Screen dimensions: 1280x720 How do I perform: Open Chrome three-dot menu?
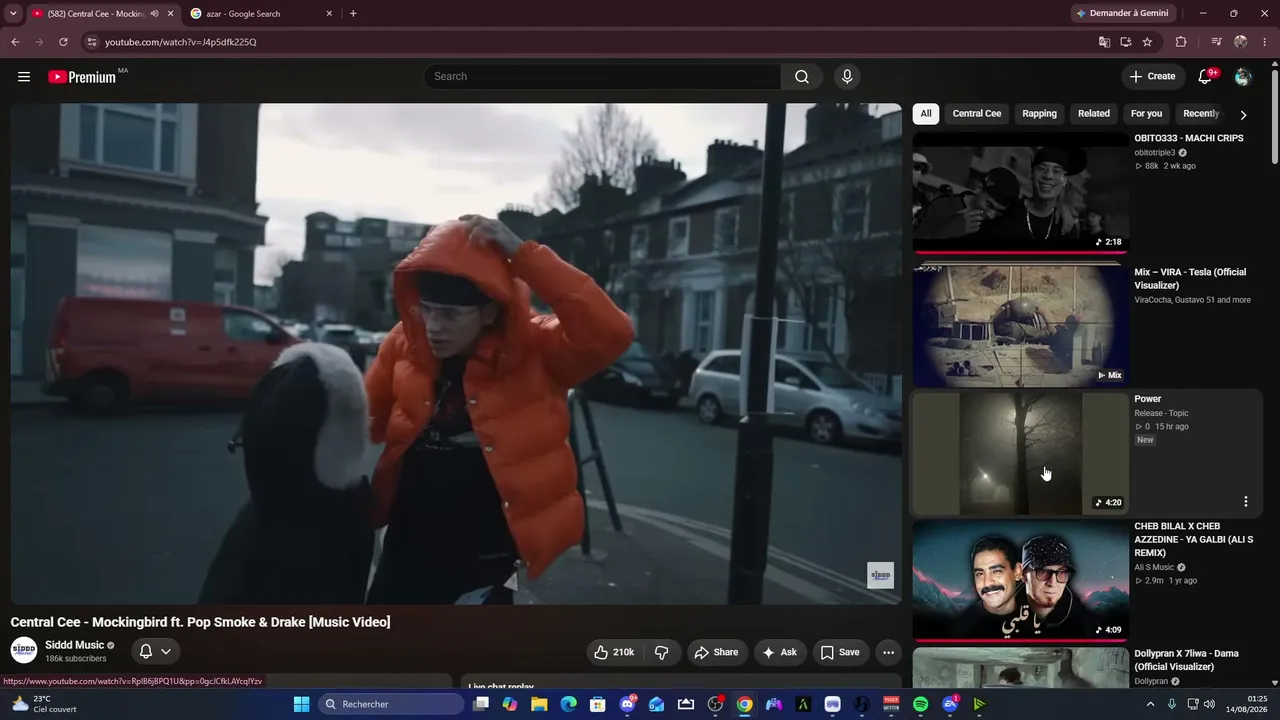pos(1265,42)
